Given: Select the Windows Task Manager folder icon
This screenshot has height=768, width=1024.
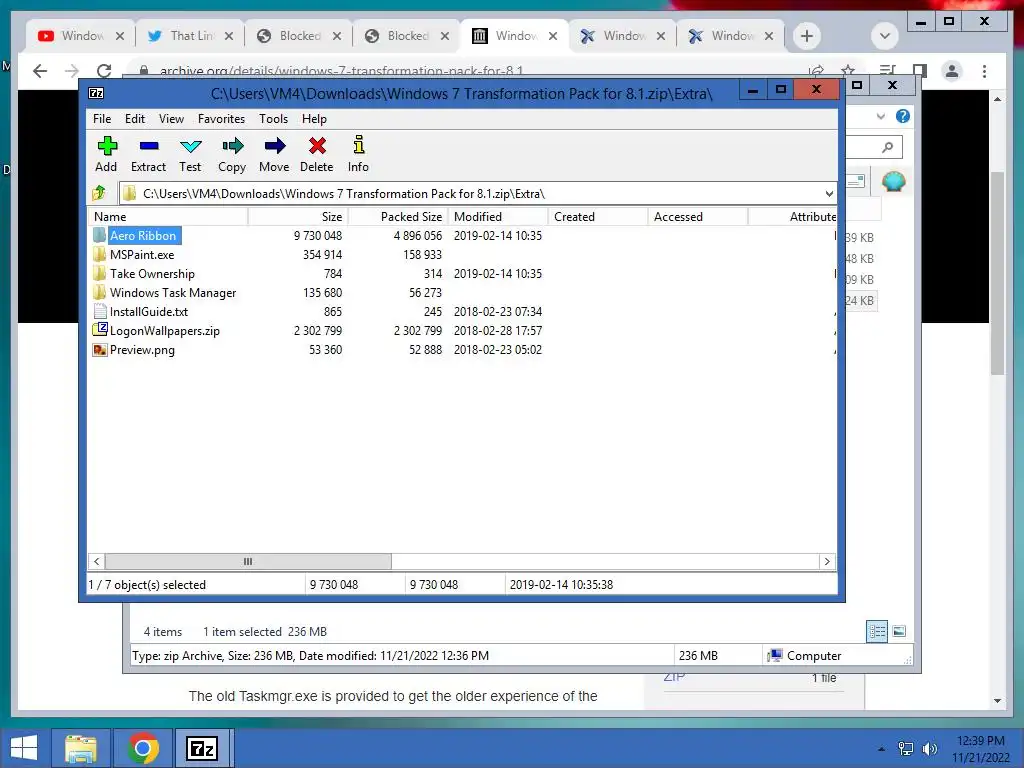Looking at the screenshot, I should 99,293.
